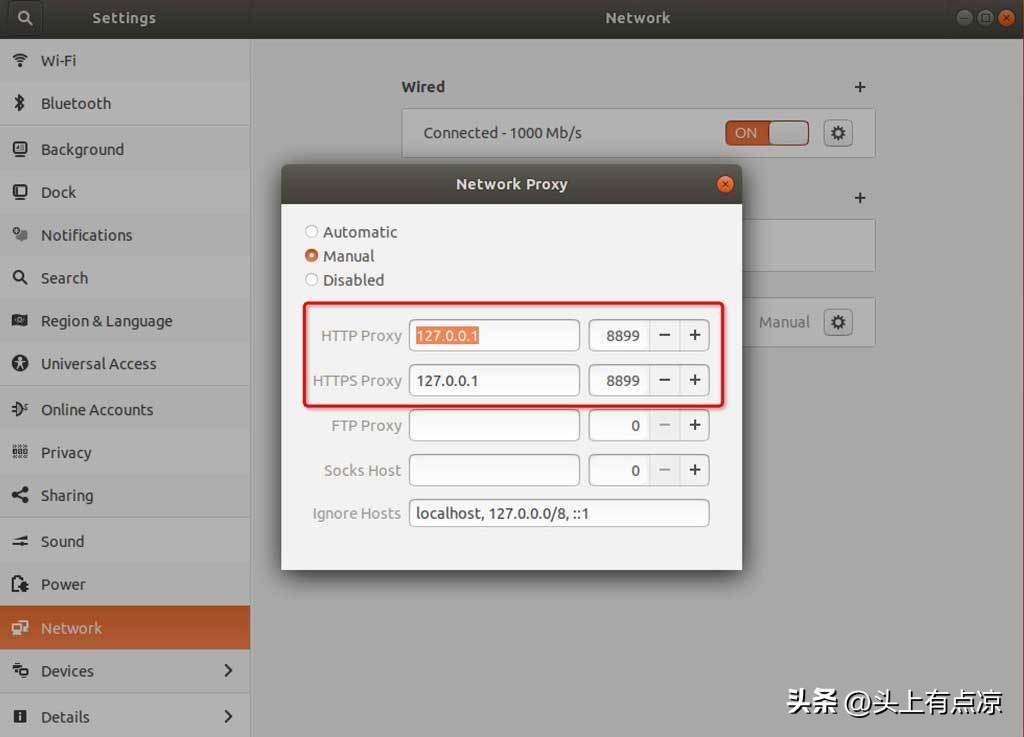
Task: Choose the Disabled proxy option
Action: click(x=311, y=280)
